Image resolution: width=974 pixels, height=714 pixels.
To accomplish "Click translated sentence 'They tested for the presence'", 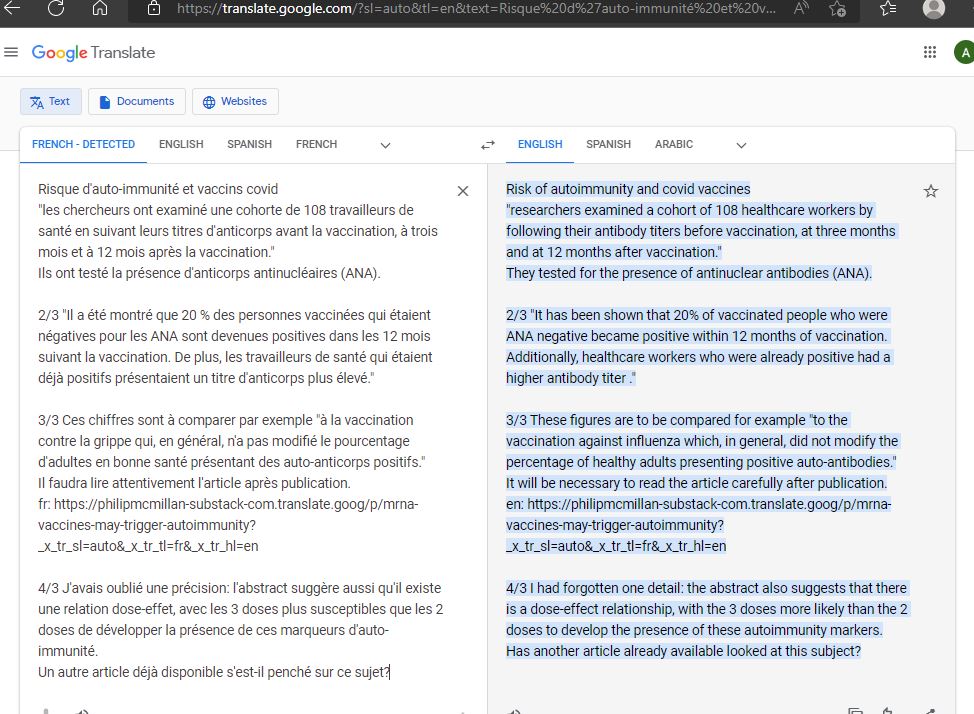I will click(x=689, y=273).
